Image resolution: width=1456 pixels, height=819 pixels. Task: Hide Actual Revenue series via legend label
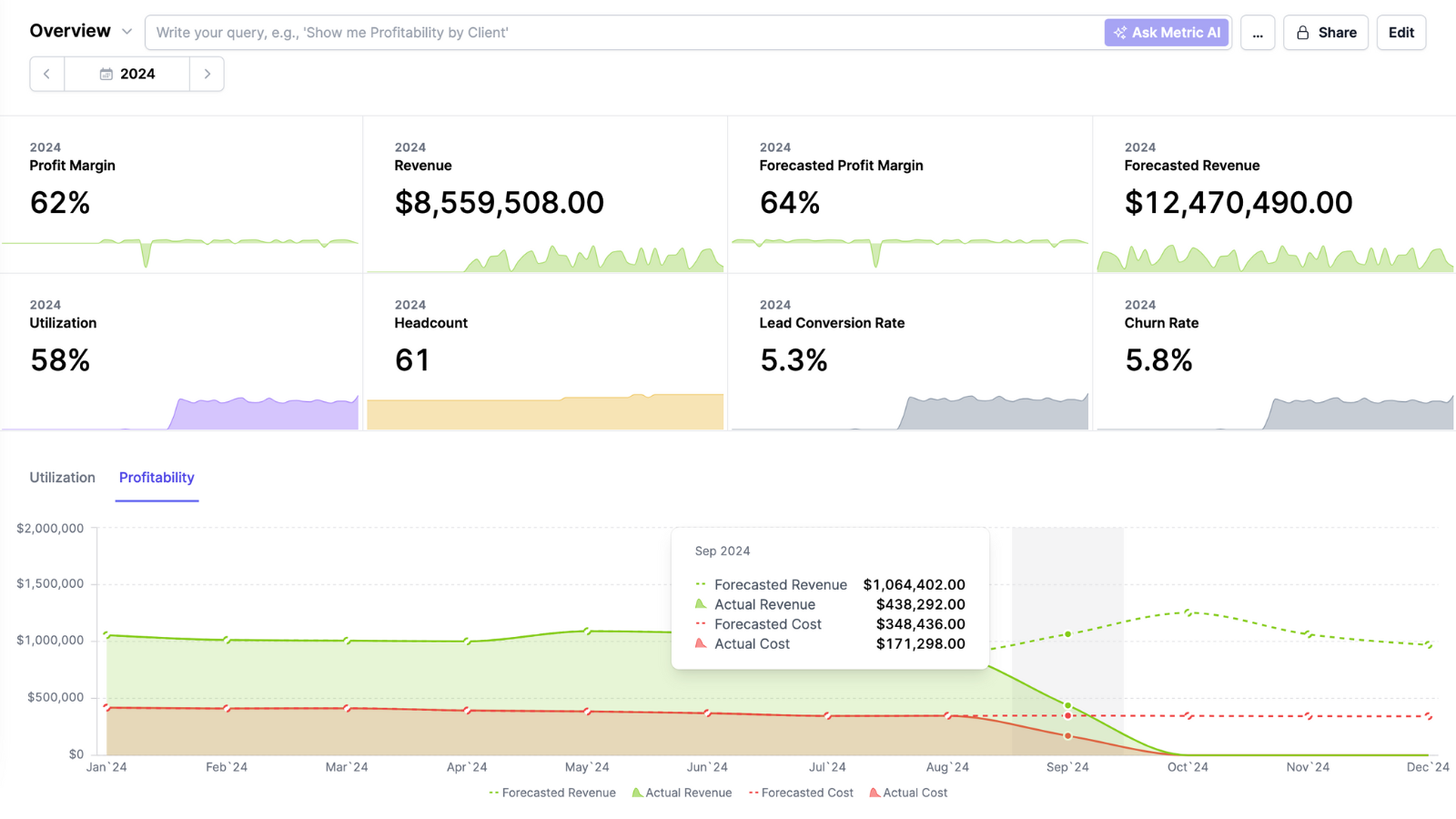[689, 793]
